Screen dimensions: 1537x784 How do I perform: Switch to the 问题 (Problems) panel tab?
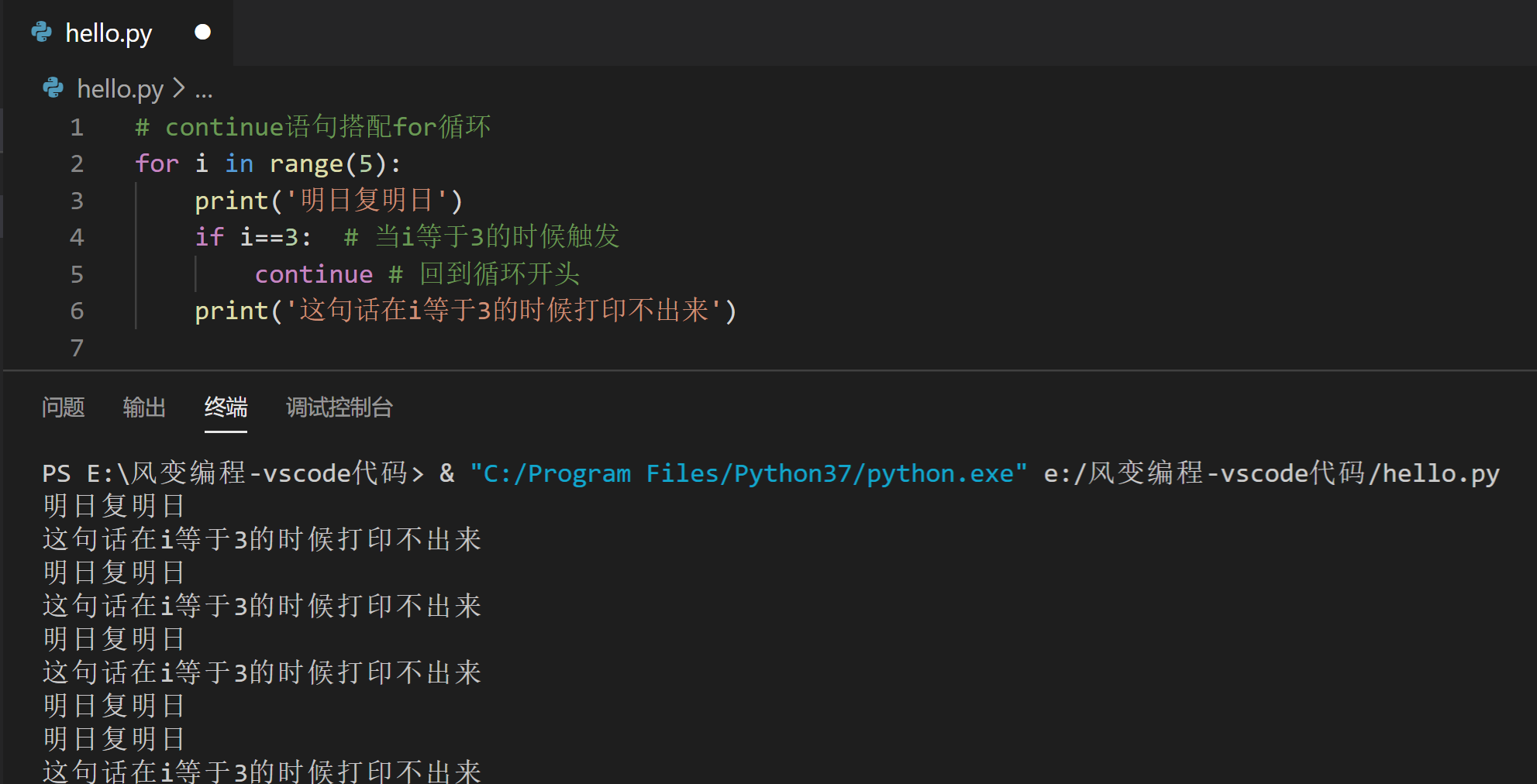click(x=64, y=407)
